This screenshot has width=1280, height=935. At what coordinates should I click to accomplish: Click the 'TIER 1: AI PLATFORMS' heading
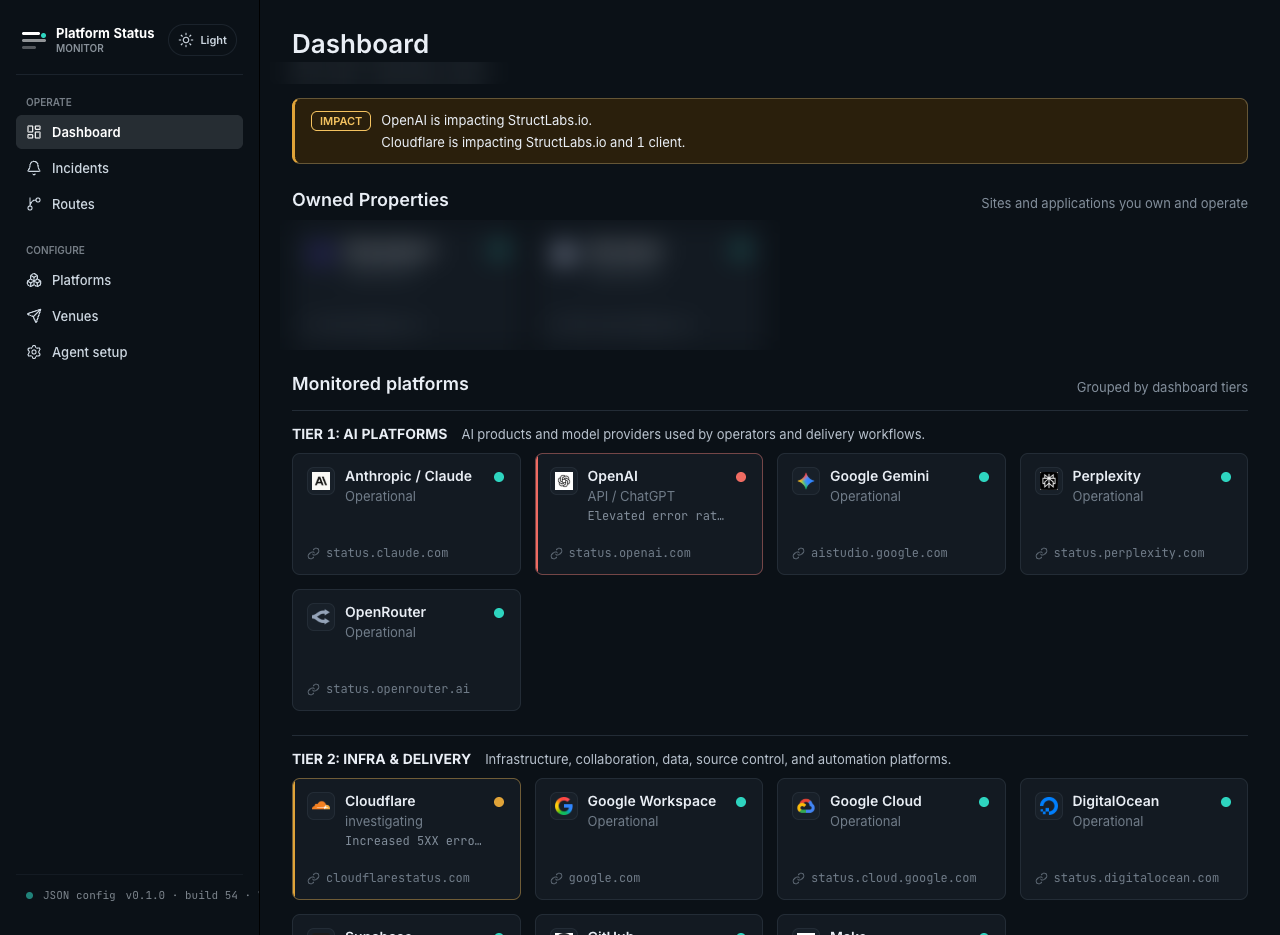click(x=370, y=434)
